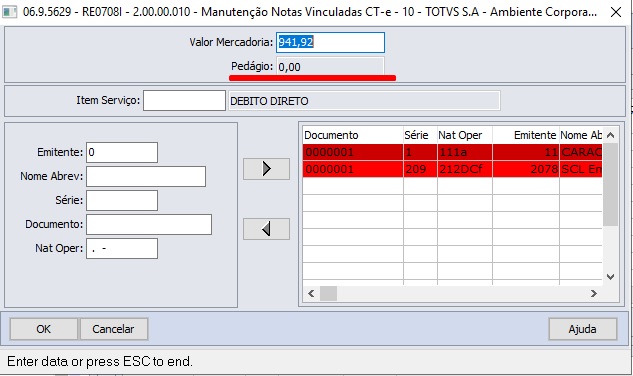The height and width of the screenshot is (376, 633).
Task: Click Série cell 1 in first row
Action: click(x=420, y=152)
